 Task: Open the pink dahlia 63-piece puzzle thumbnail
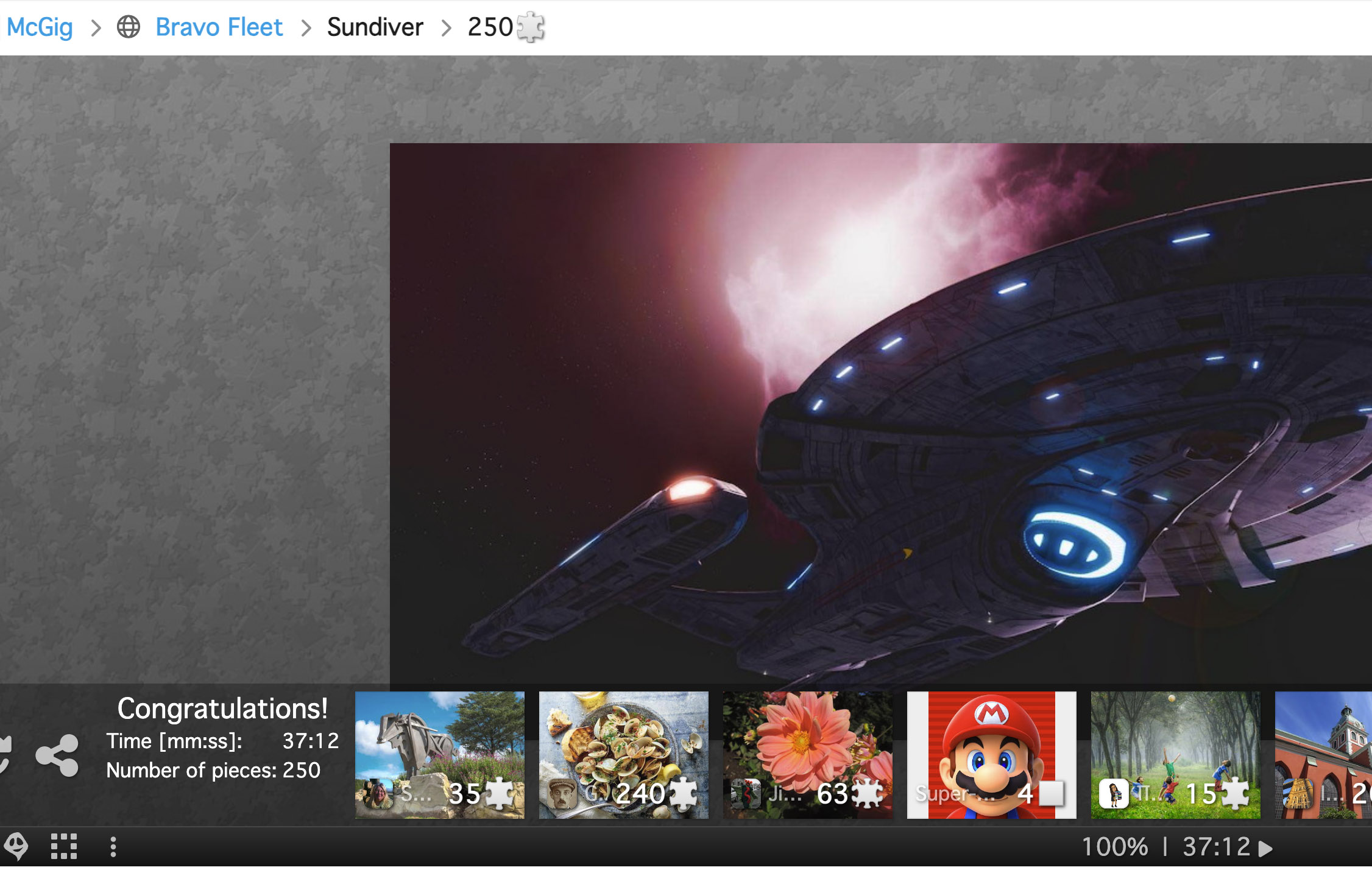(x=808, y=755)
